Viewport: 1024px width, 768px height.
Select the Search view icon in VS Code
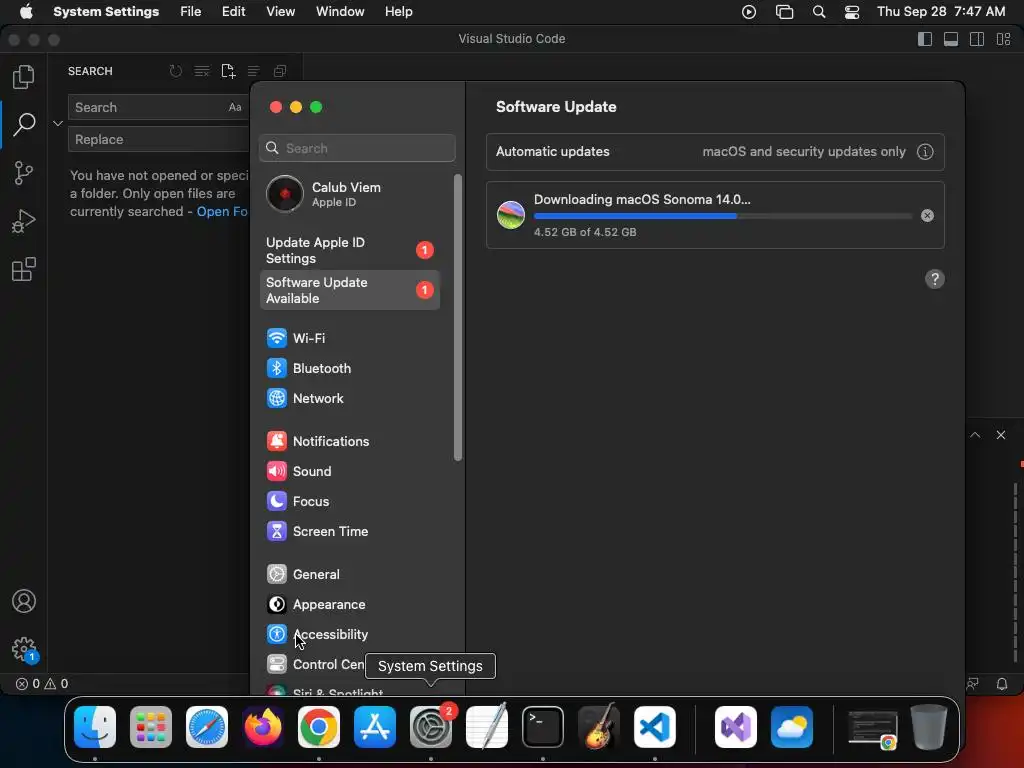point(24,124)
